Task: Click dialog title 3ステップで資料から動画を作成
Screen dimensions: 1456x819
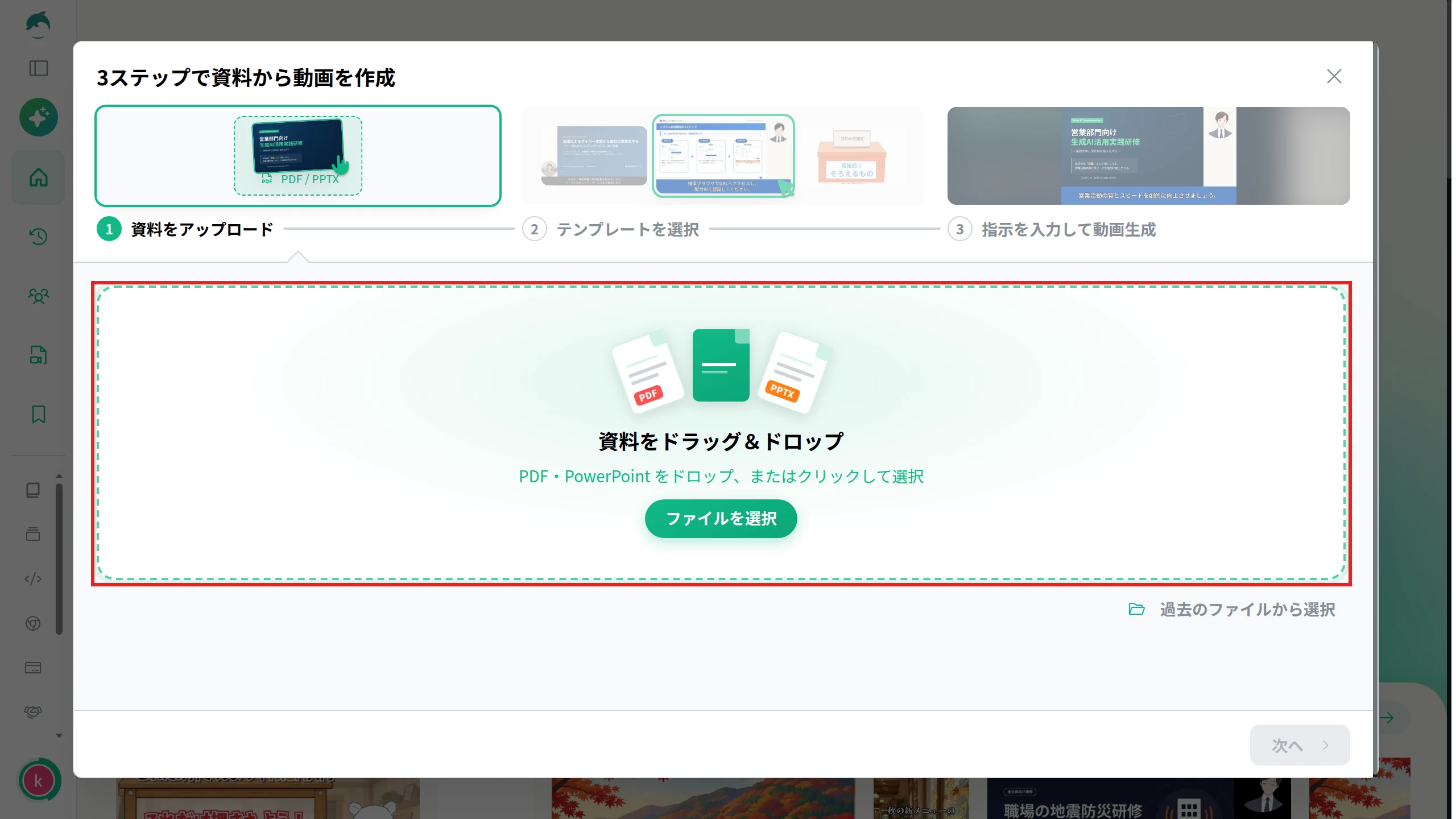Action: tap(246, 78)
